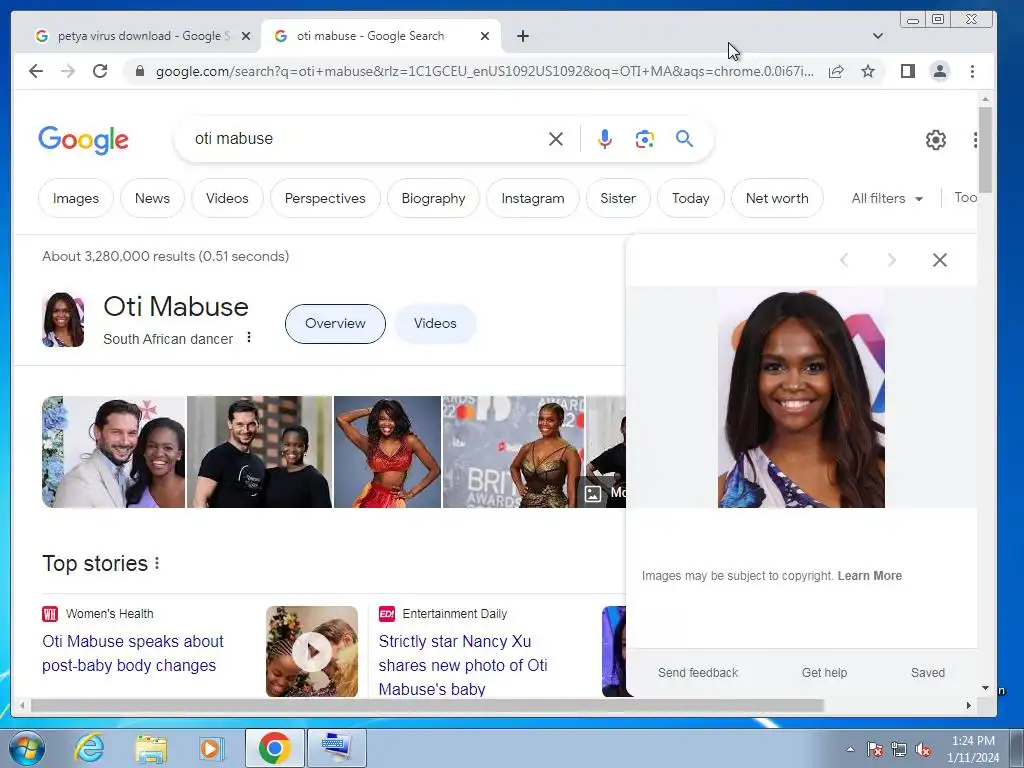This screenshot has width=1024, height=768.
Task: Search by image with Google Lens
Action: click(645, 138)
